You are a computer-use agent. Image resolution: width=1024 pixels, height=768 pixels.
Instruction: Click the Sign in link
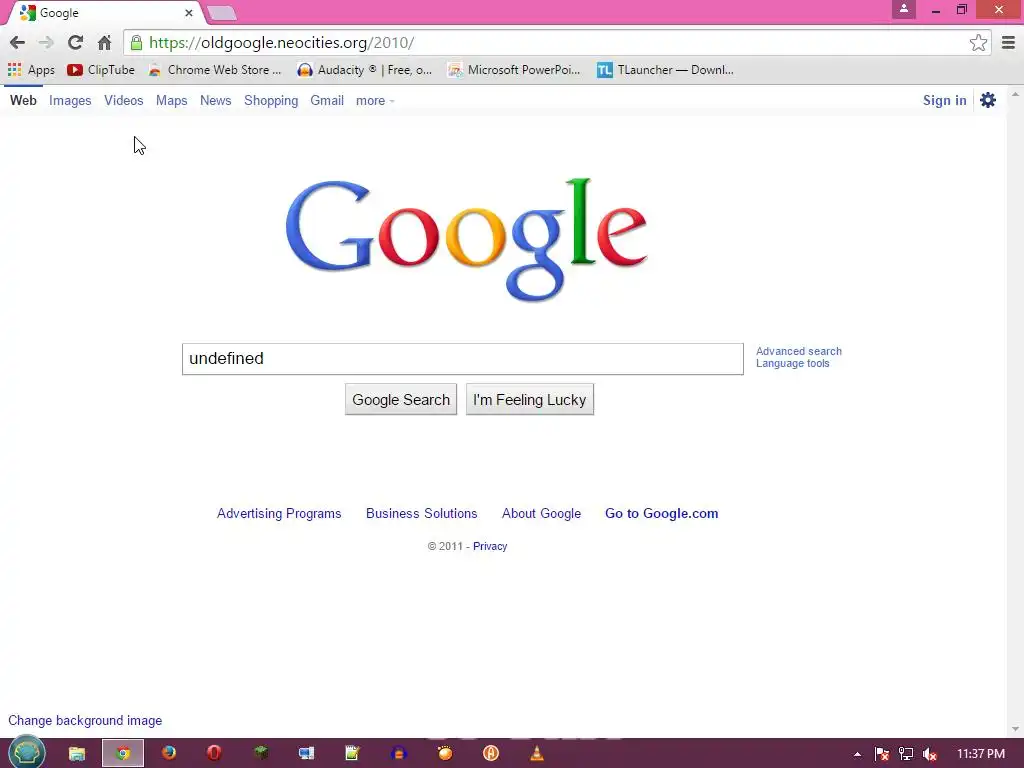[x=944, y=101]
